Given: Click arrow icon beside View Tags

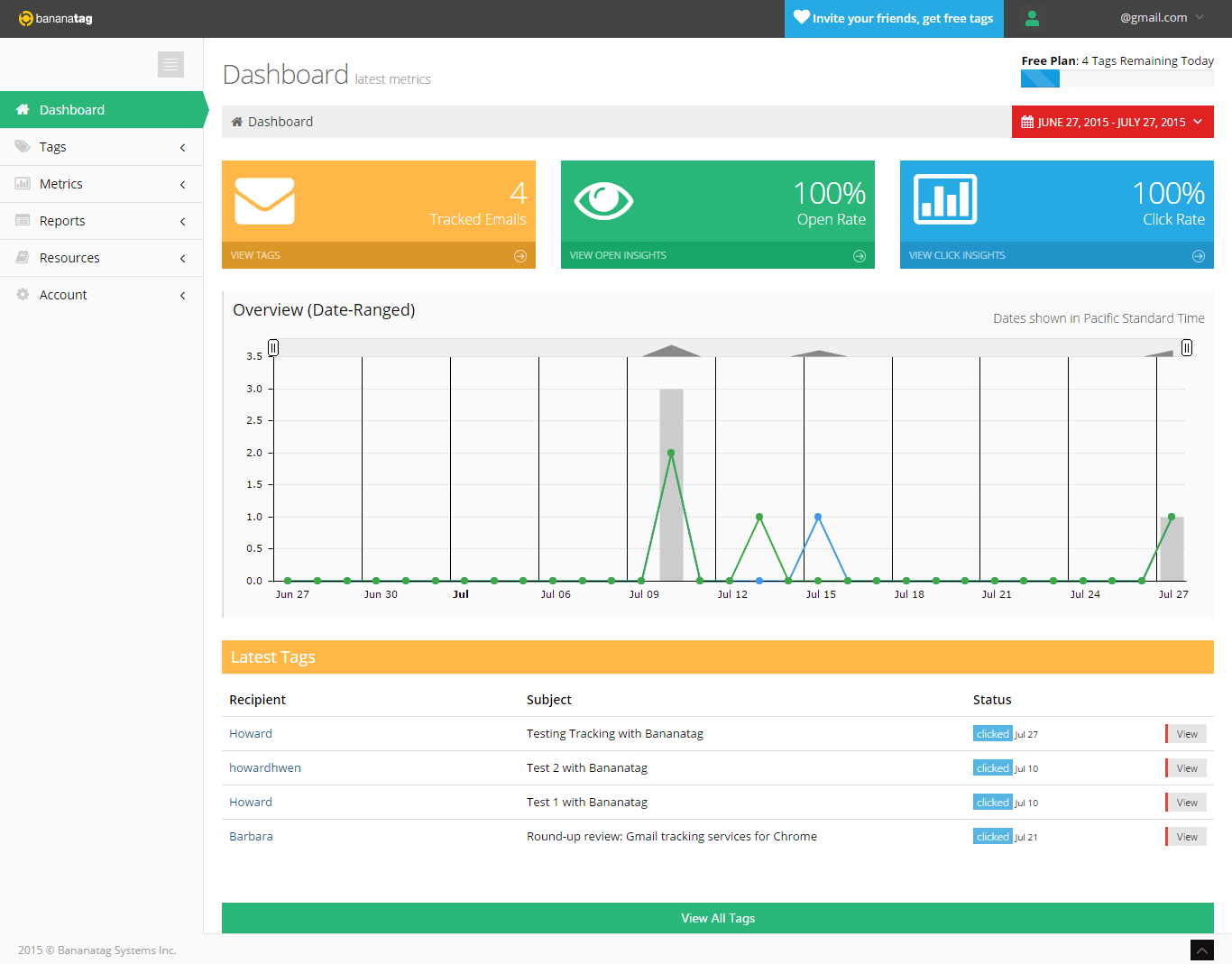Looking at the screenshot, I should (x=520, y=256).
